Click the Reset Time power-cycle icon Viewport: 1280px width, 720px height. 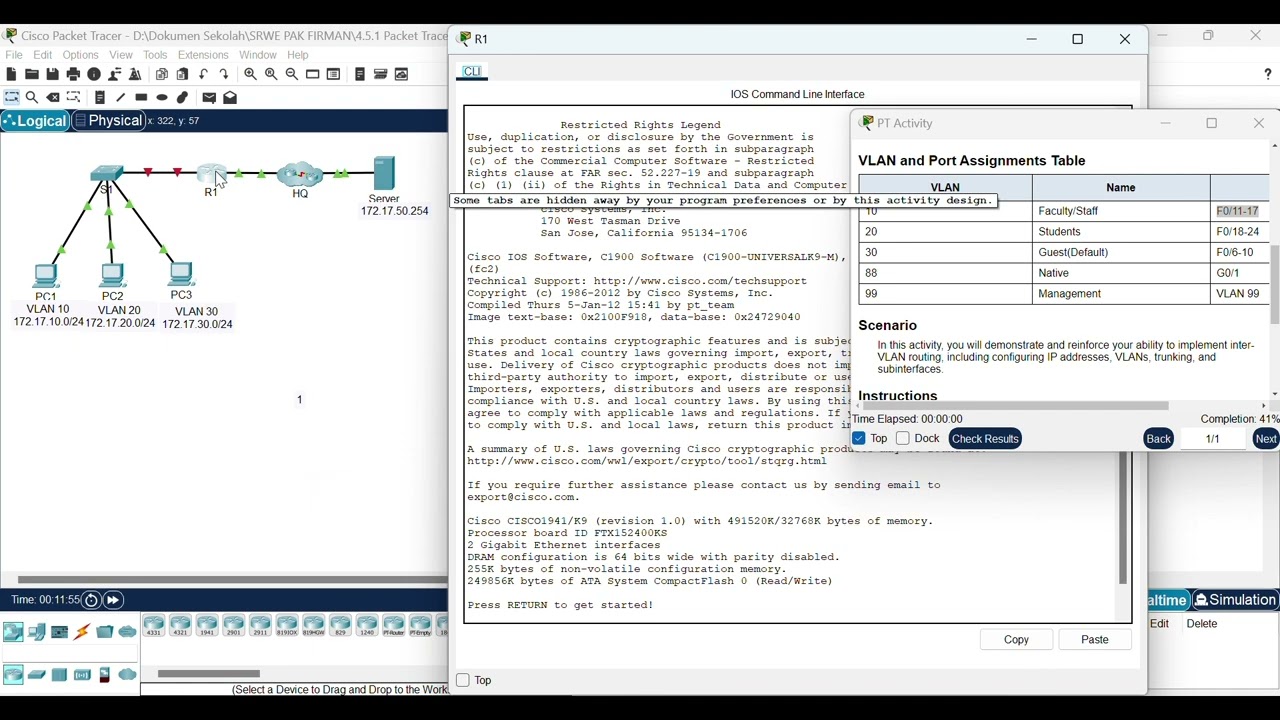tap(91, 600)
